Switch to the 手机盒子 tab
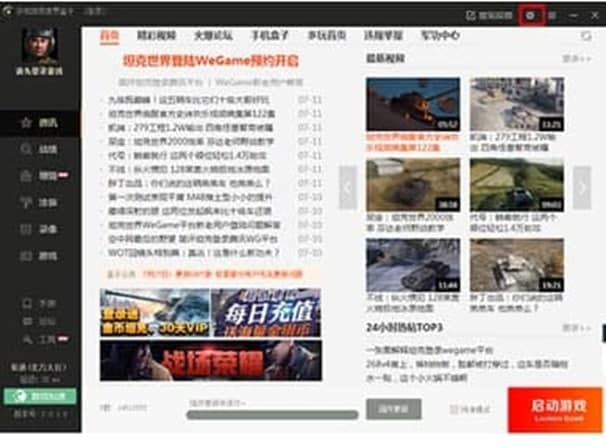The image size is (606, 447). (270, 36)
